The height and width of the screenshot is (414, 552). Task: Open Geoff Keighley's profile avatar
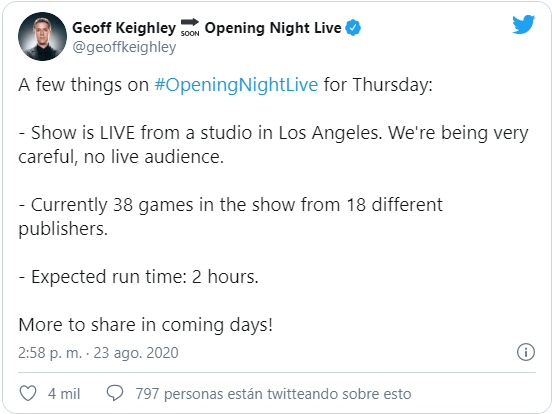click(42, 37)
